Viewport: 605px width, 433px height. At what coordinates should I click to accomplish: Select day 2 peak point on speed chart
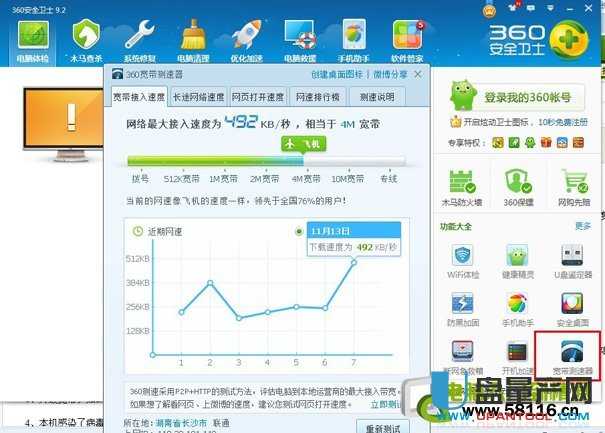[x=210, y=283]
